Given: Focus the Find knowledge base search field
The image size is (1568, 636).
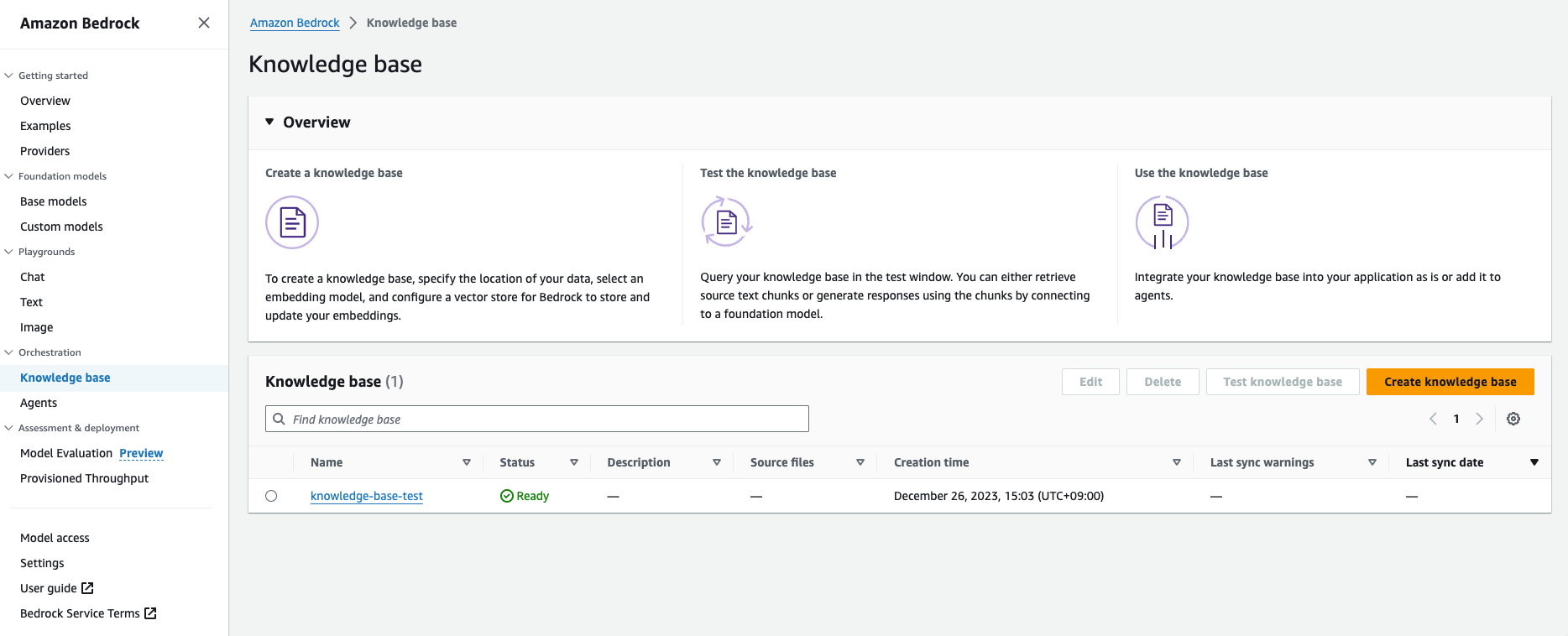Looking at the screenshot, I should pyautogui.click(x=537, y=419).
